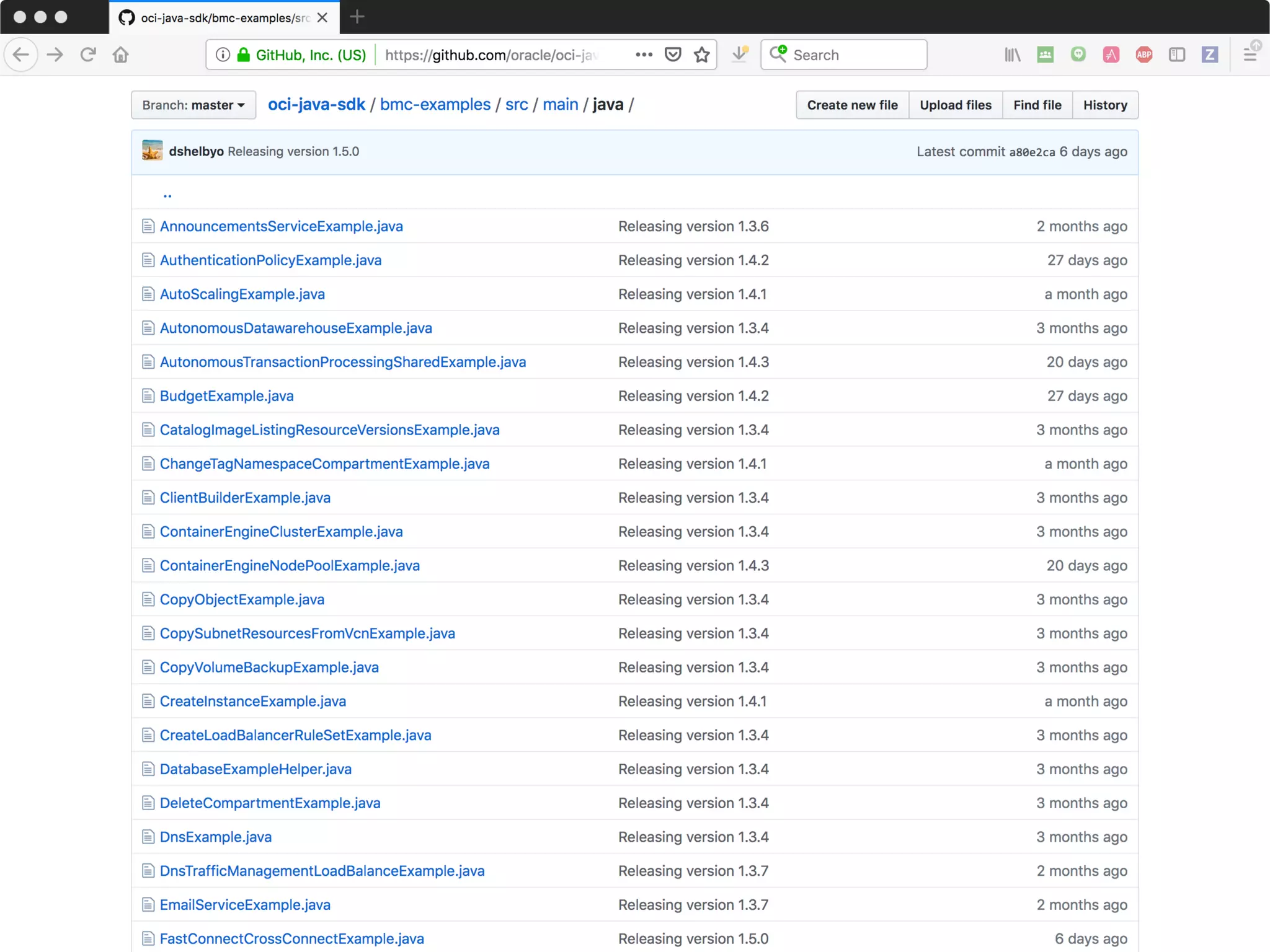This screenshot has width=1270, height=952.
Task: Open BudgetExample.java file
Action: pos(226,395)
